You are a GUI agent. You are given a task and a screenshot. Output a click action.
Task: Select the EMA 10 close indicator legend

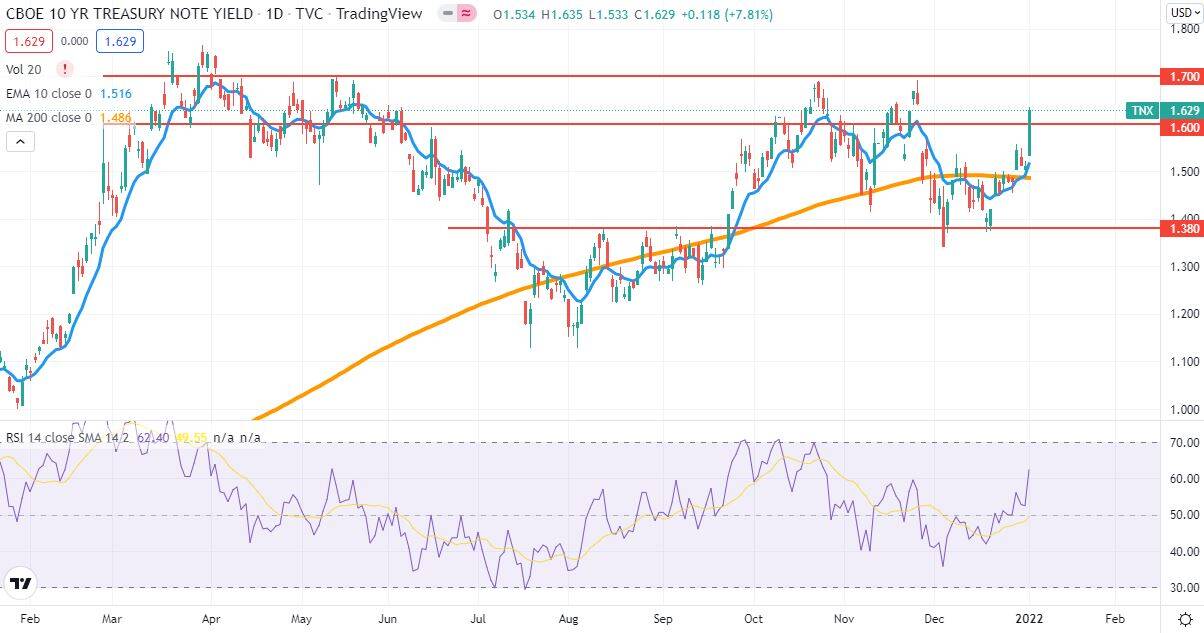point(49,94)
